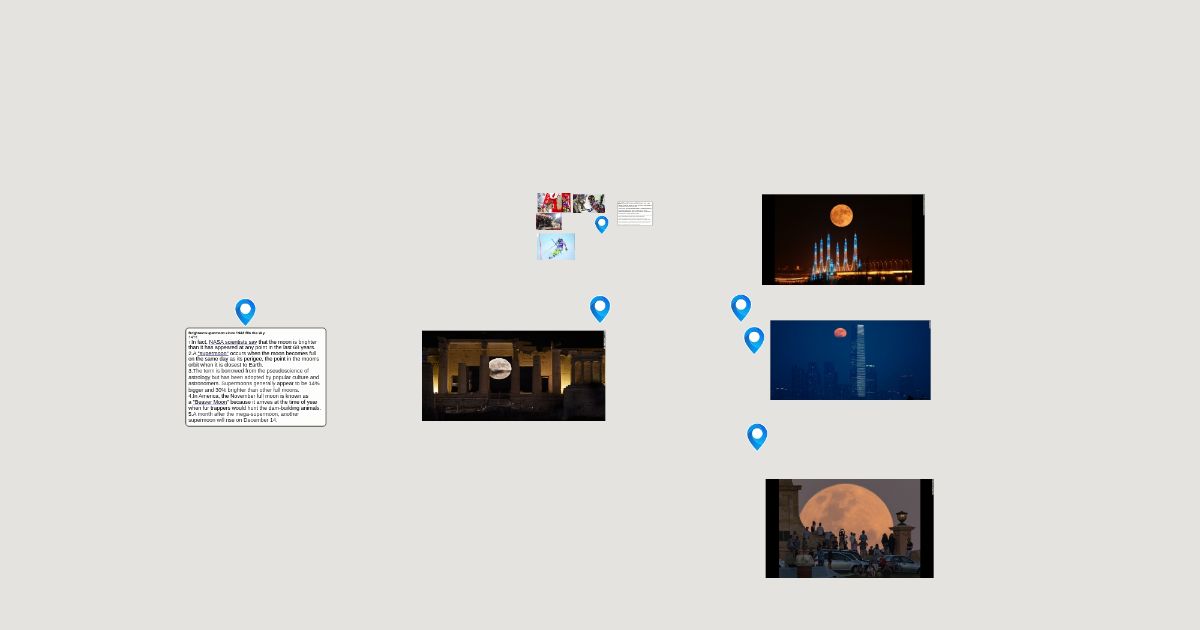The height and width of the screenshot is (630, 1200).
Task: Open the orange moon over lit bridge photo
Action: coord(843,239)
